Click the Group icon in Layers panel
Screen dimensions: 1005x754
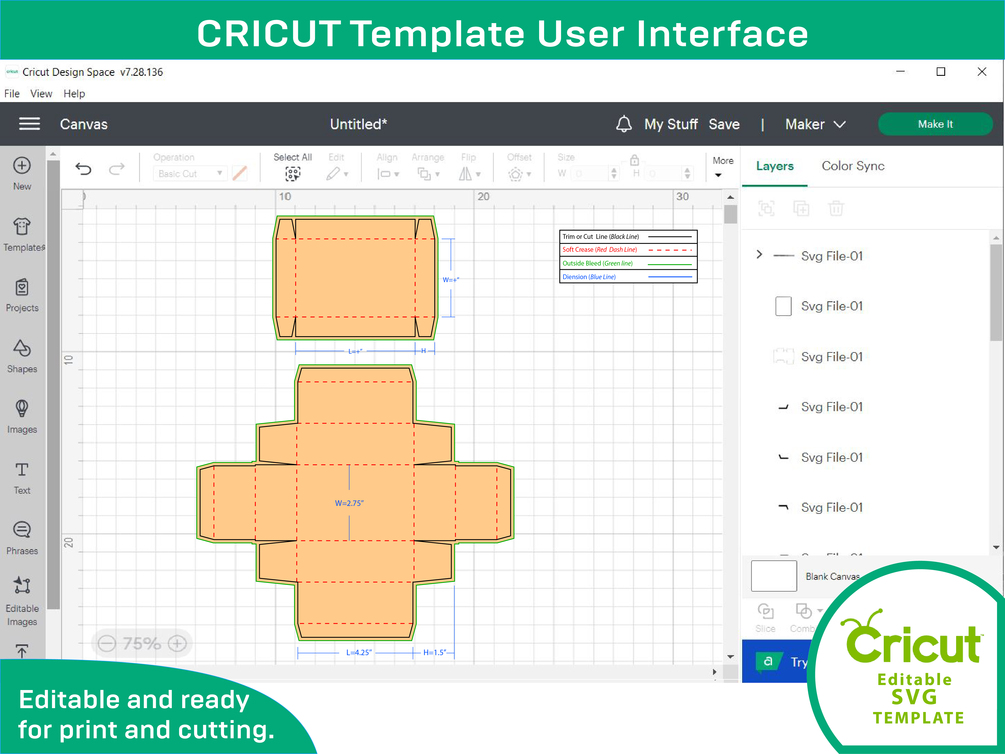click(766, 208)
